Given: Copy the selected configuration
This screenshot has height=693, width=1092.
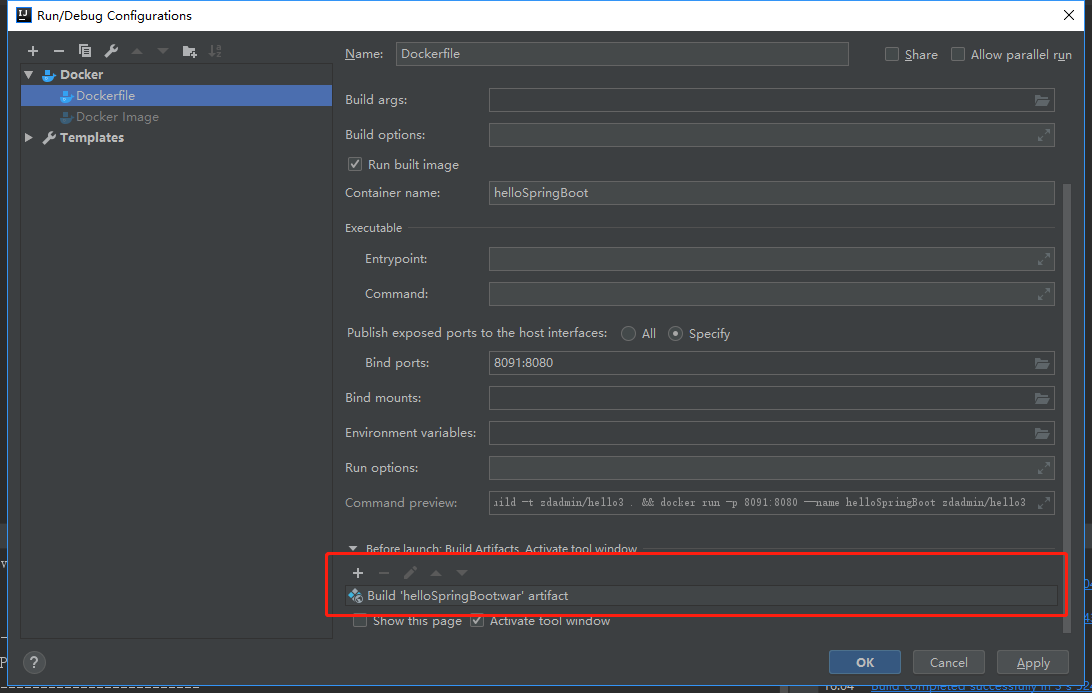Looking at the screenshot, I should pos(84,51).
